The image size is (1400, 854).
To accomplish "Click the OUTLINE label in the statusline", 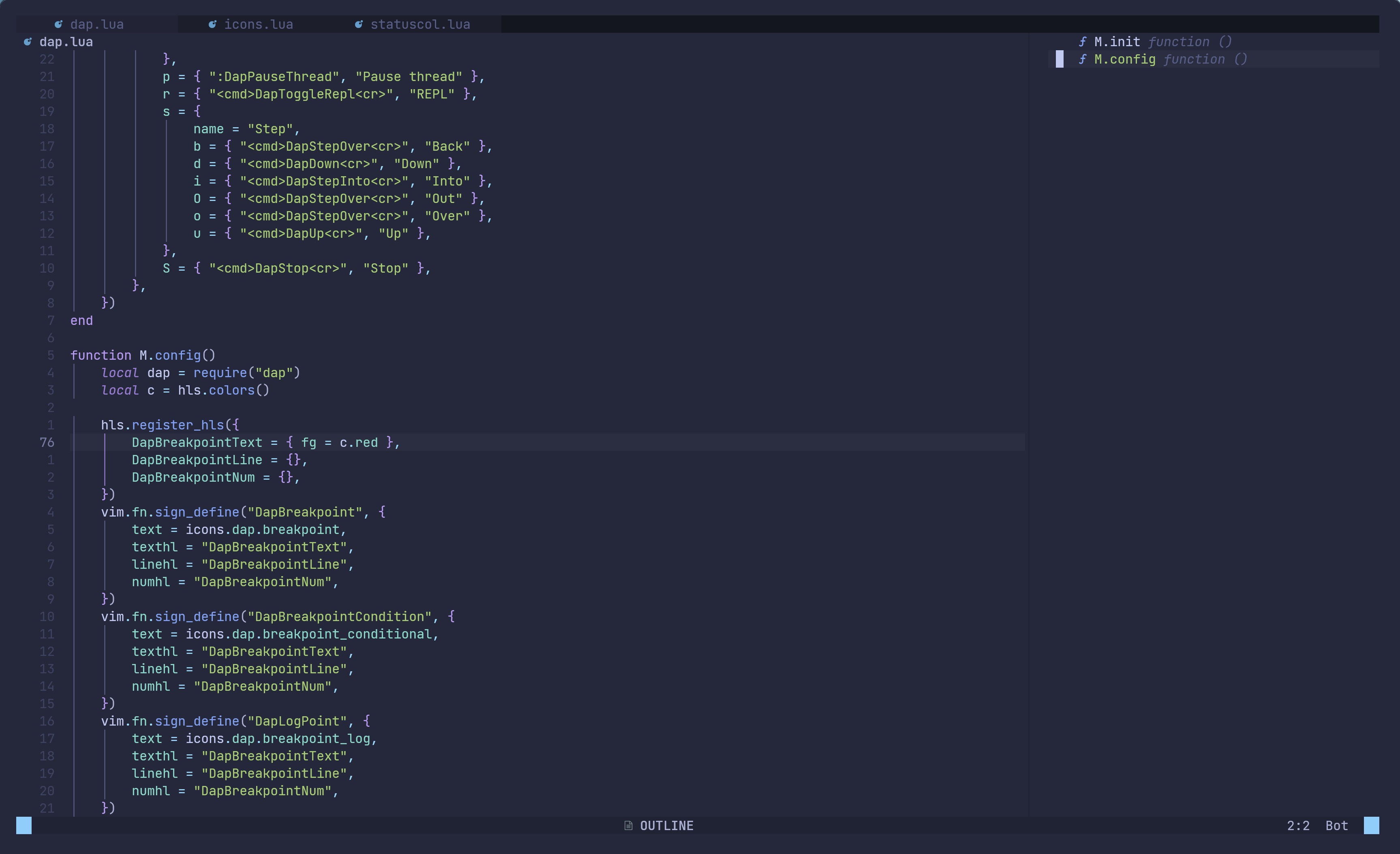I will 666,826.
